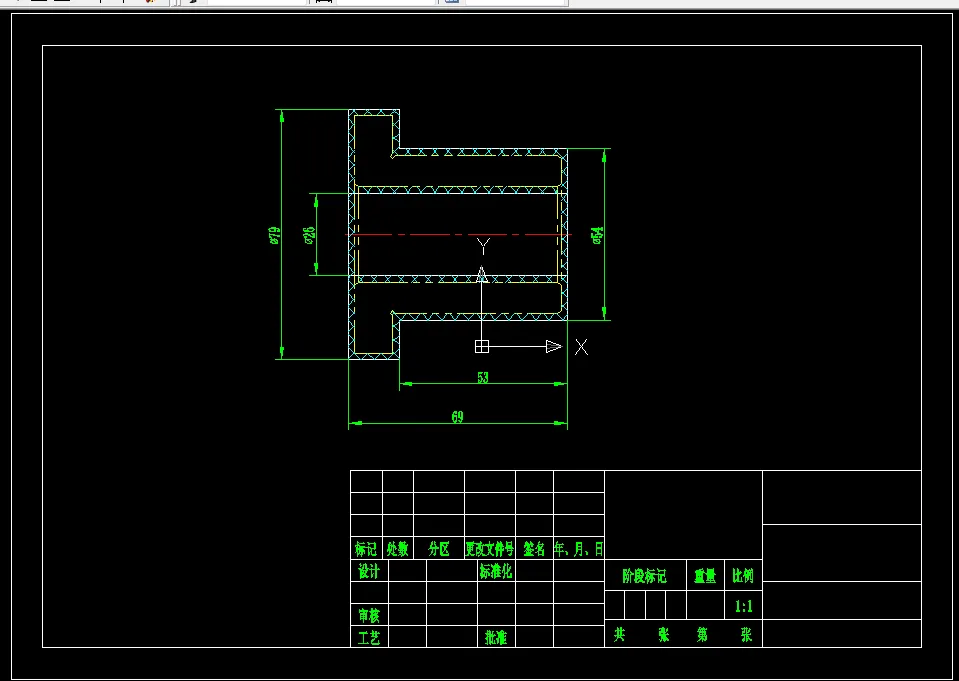Select the 设计 label in title block

click(369, 571)
